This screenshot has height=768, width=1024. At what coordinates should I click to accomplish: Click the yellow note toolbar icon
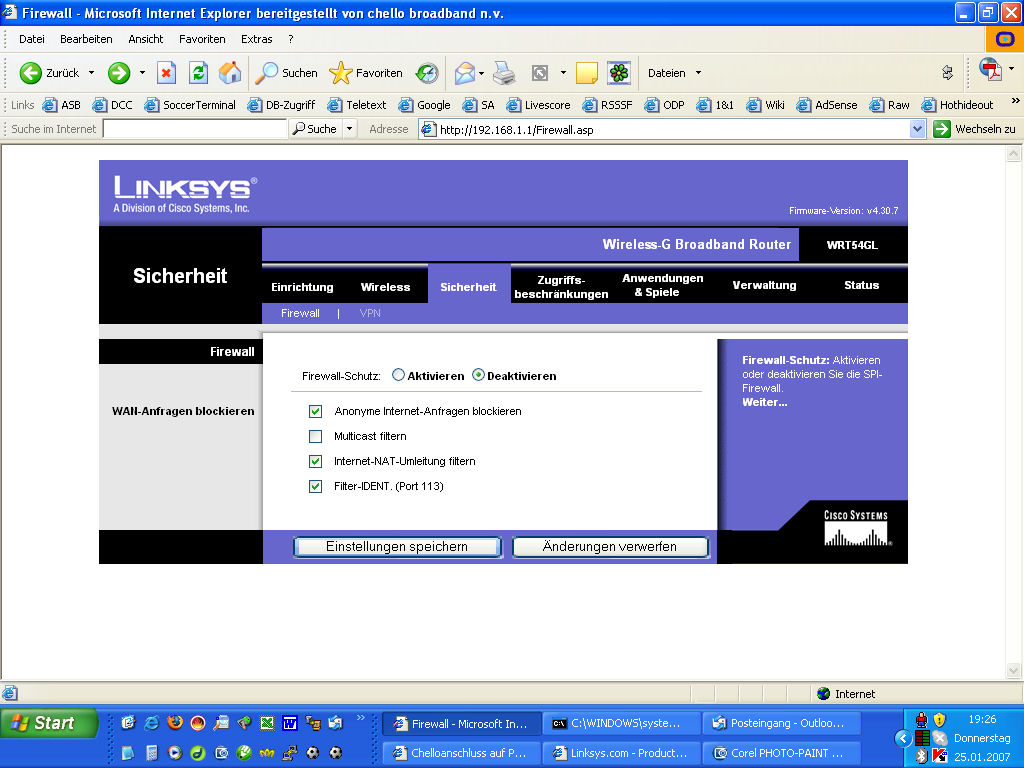(x=586, y=72)
